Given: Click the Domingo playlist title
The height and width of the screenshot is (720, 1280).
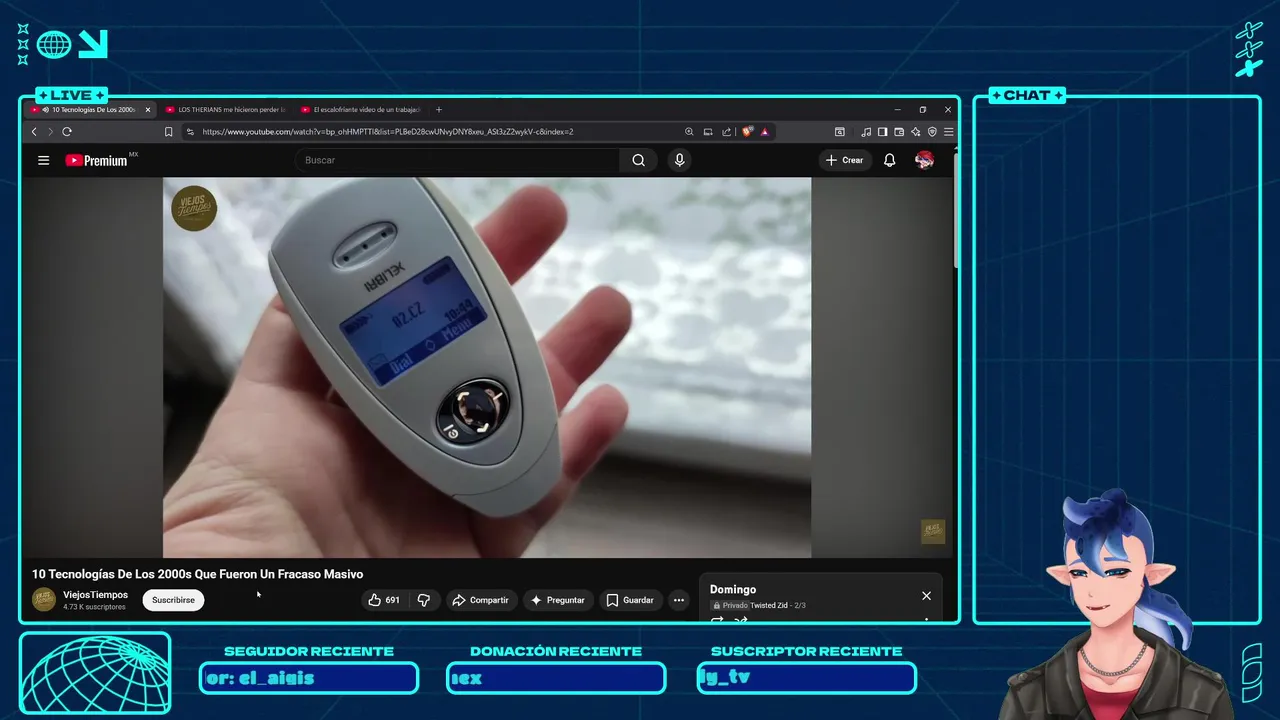Looking at the screenshot, I should 733,590.
